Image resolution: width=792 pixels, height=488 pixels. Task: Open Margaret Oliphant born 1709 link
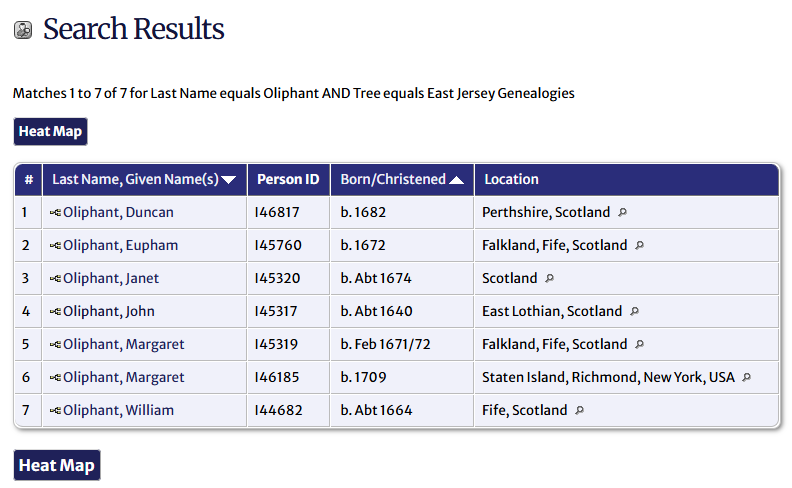123,378
